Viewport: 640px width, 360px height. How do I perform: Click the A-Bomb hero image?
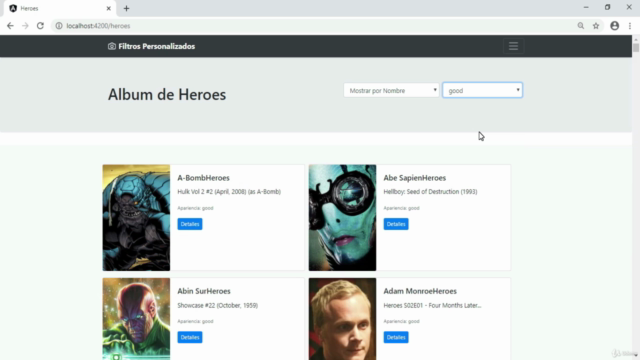click(136, 218)
